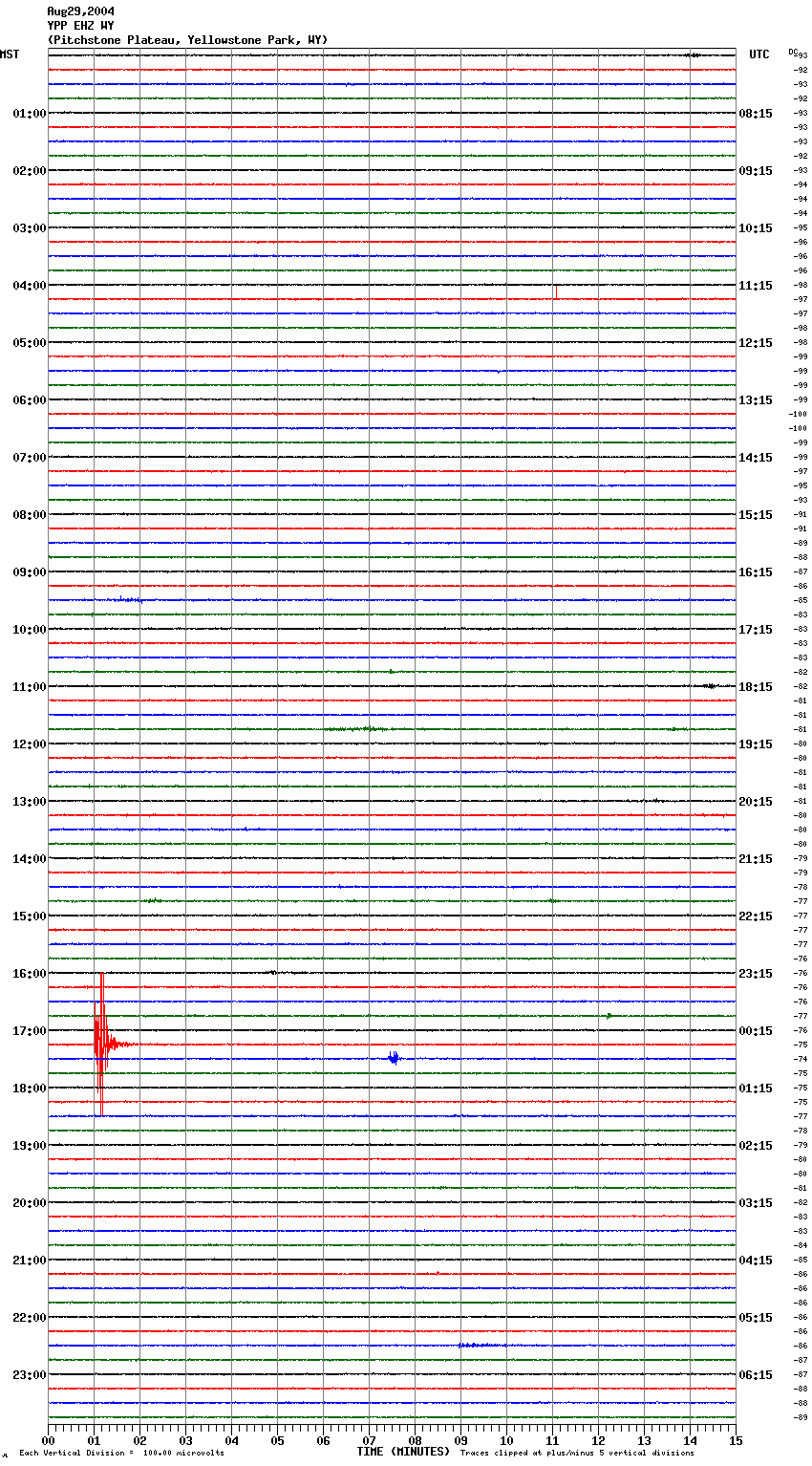Click the 20:15 UTC time label
812x1466 pixels.
tap(756, 802)
